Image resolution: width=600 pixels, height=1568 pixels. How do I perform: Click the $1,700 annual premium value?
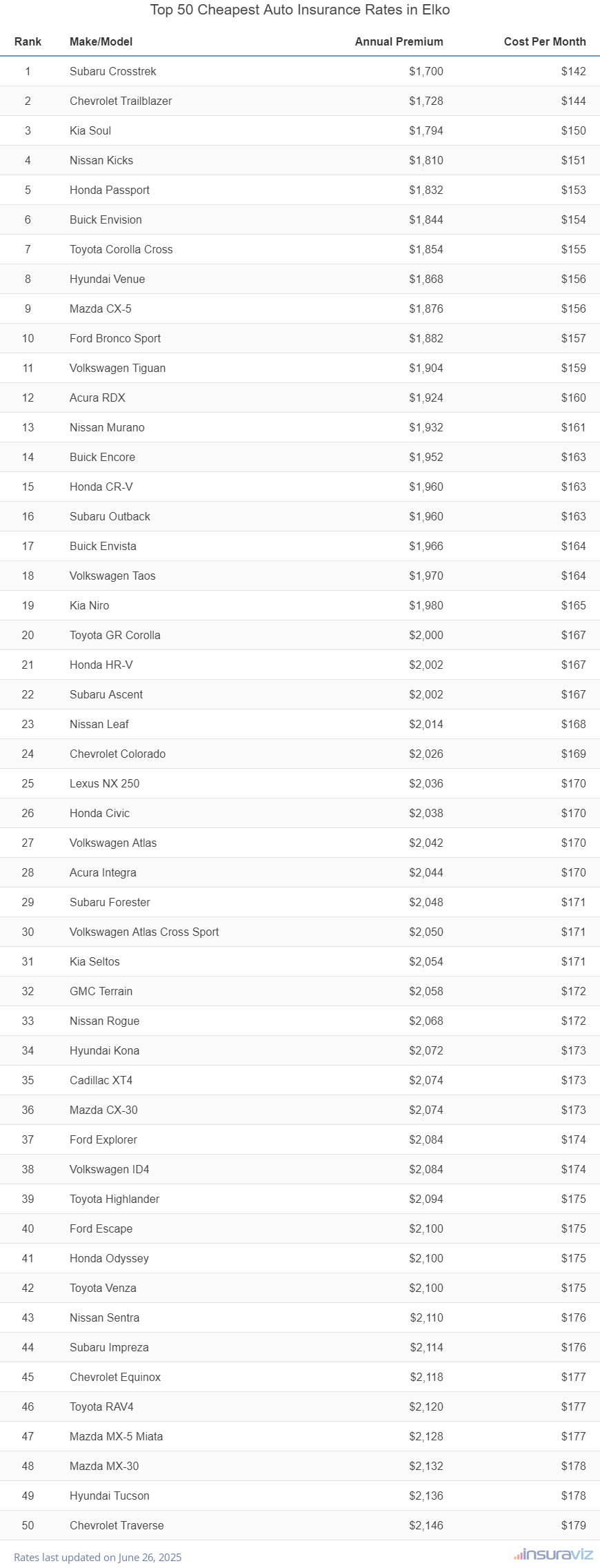[x=426, y=71]
